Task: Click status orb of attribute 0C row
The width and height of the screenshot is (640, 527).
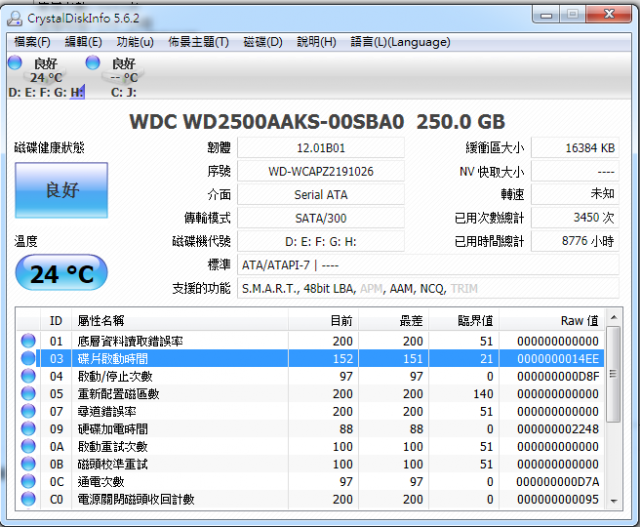Action: point(28,481)
